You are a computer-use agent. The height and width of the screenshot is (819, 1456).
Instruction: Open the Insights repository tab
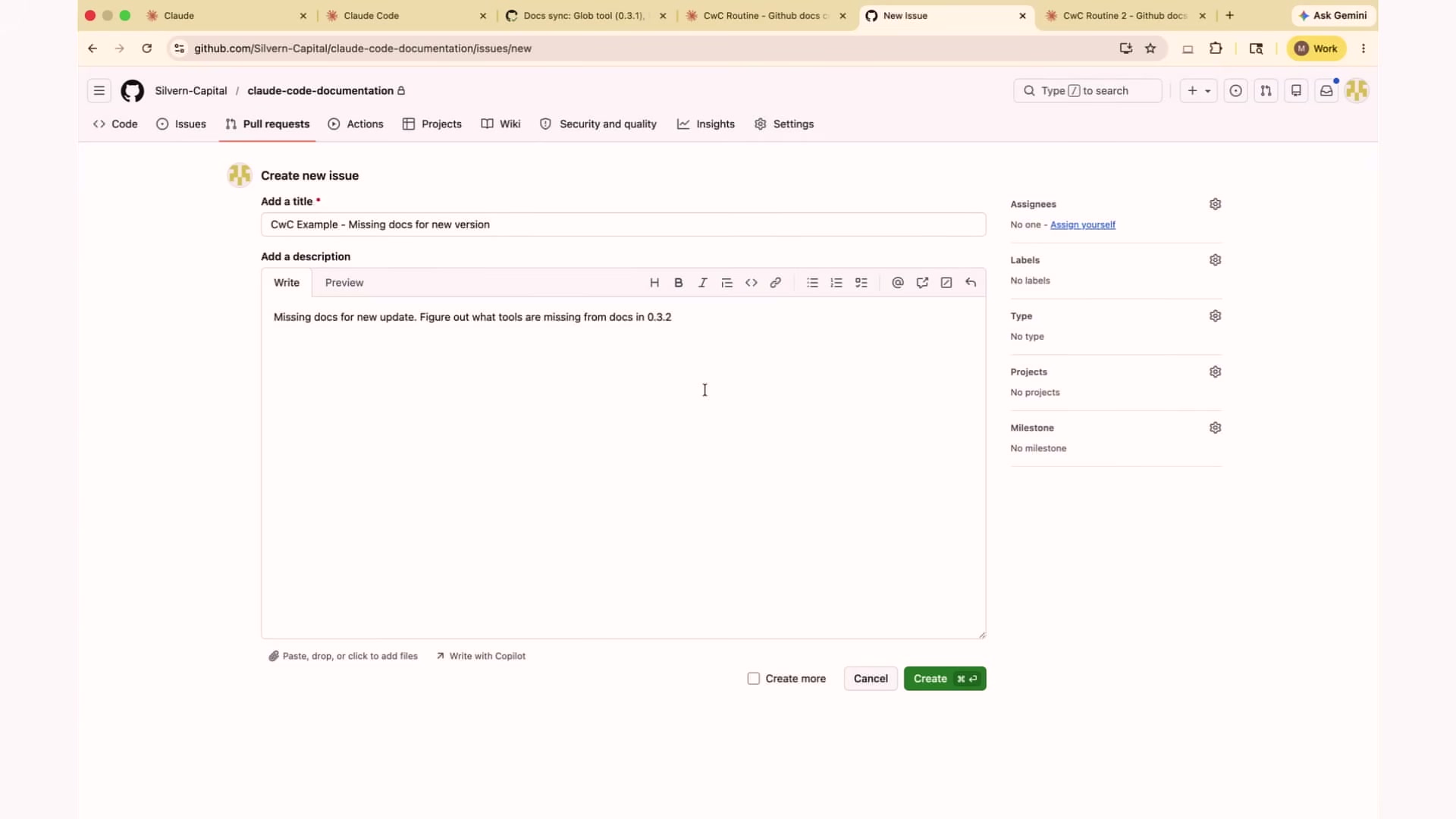706,124
